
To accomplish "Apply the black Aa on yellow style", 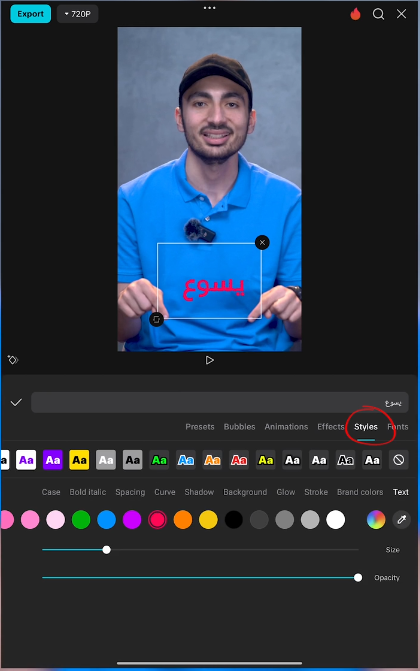I will pyautogui.click(x=79, y=460).
